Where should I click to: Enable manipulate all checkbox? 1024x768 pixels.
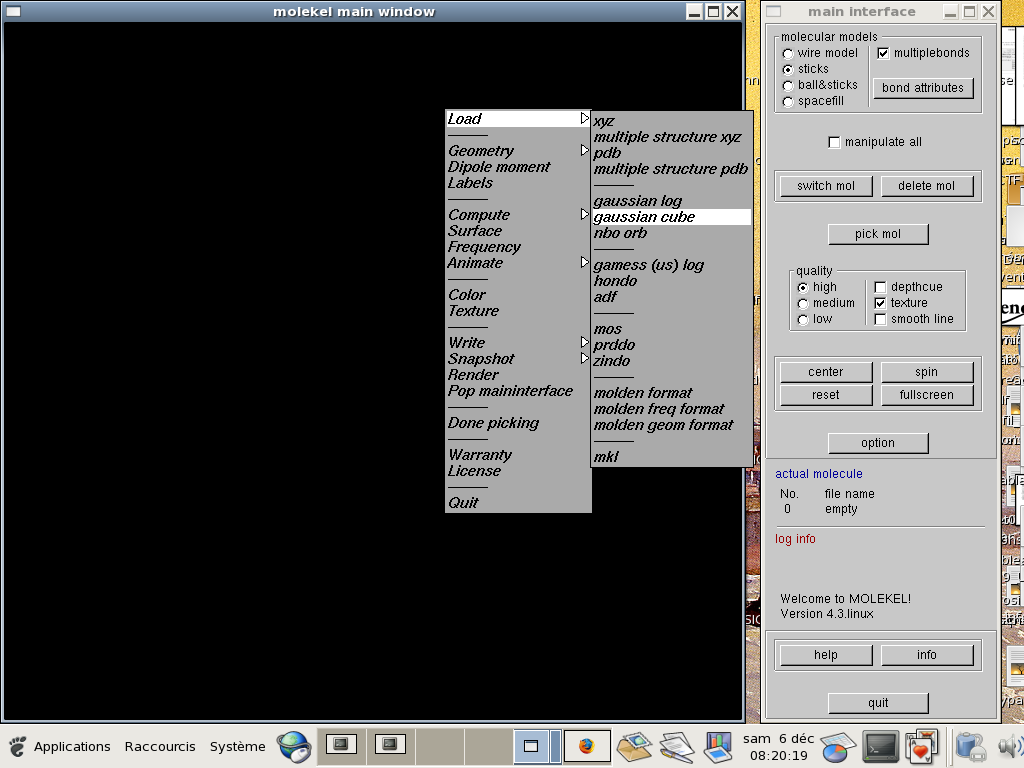coord(834,142)
